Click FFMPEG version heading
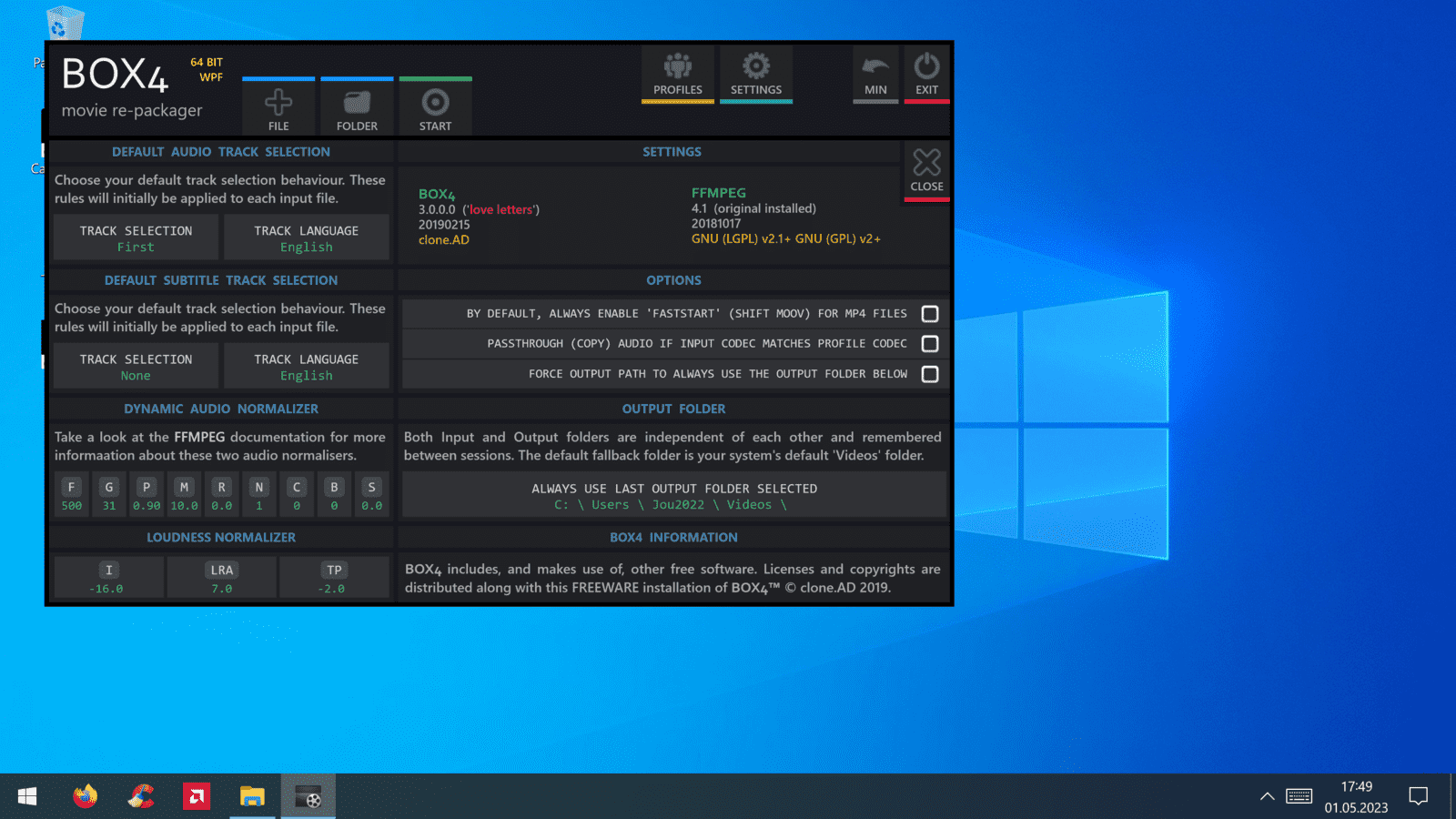The height and width of the screenshot is (819, 1456). click(719, 193)
